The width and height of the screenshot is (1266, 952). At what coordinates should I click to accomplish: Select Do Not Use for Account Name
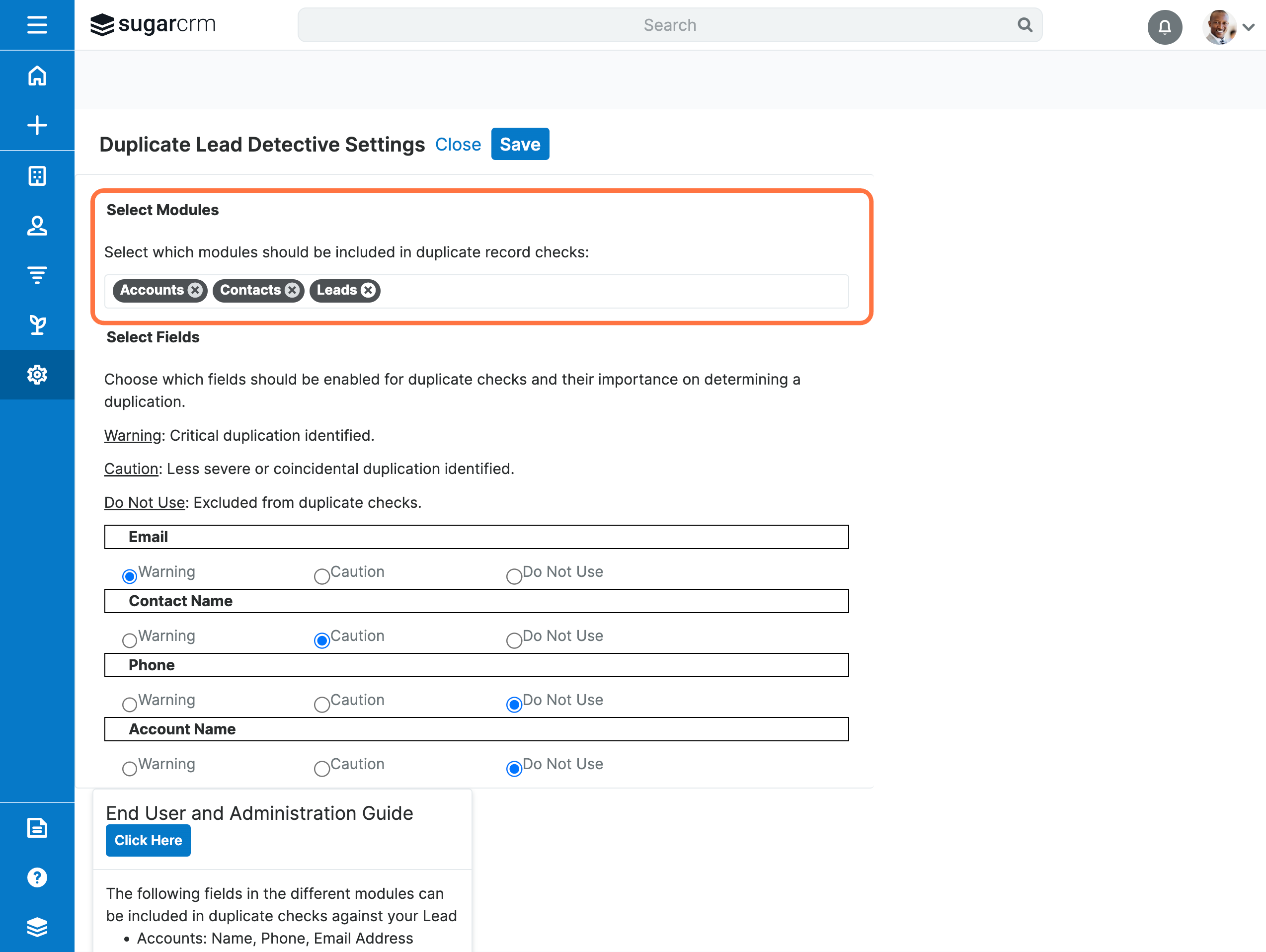click(x=515, y=768)
